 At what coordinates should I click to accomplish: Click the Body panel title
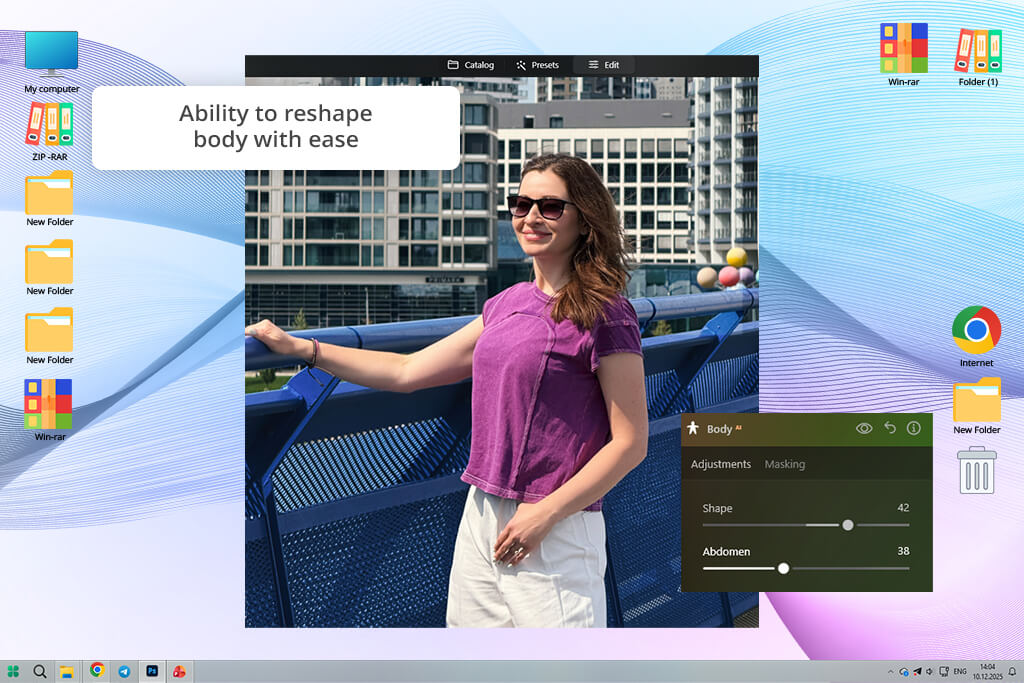tap(719, 429)
